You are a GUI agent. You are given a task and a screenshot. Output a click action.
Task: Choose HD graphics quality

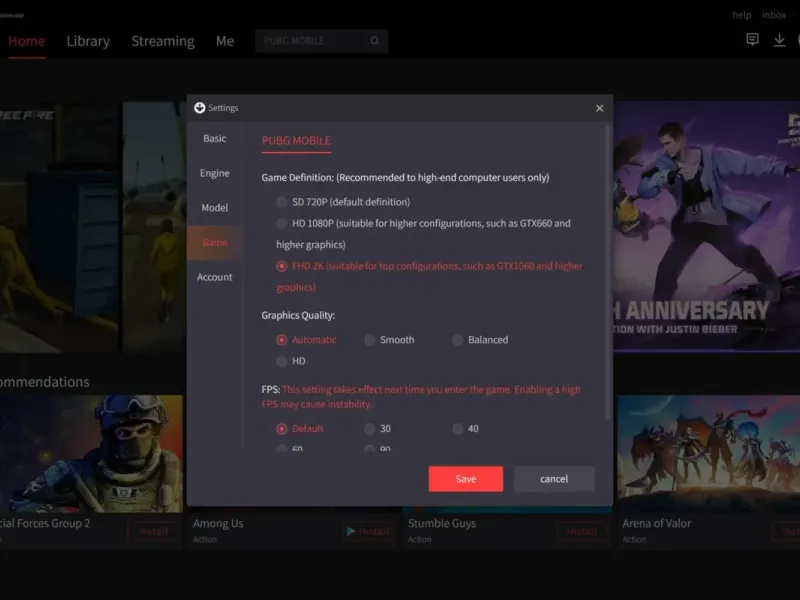[x=281, y=361]
